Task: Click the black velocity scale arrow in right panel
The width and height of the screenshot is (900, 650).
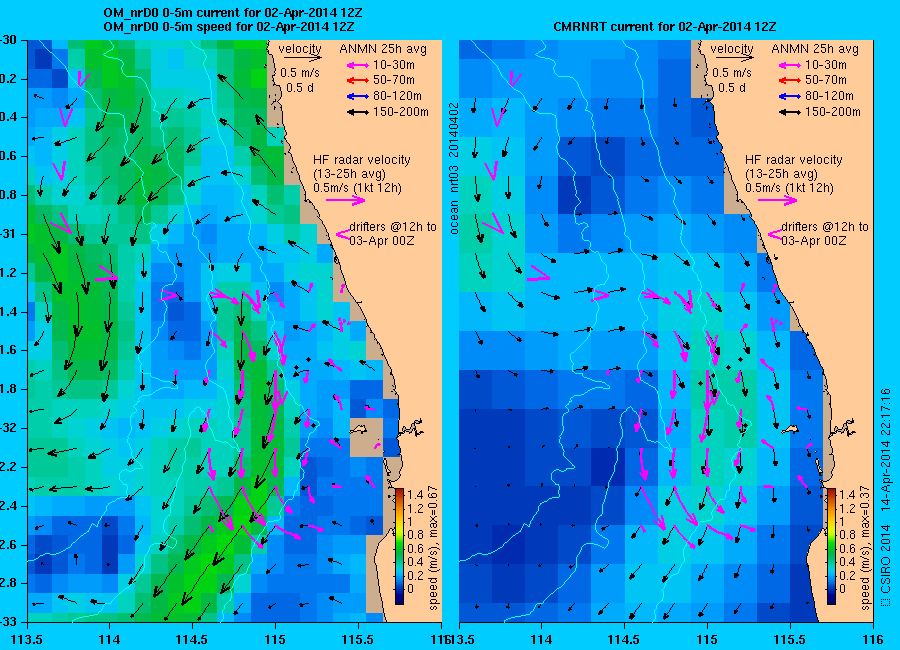Action: (735, 57)
